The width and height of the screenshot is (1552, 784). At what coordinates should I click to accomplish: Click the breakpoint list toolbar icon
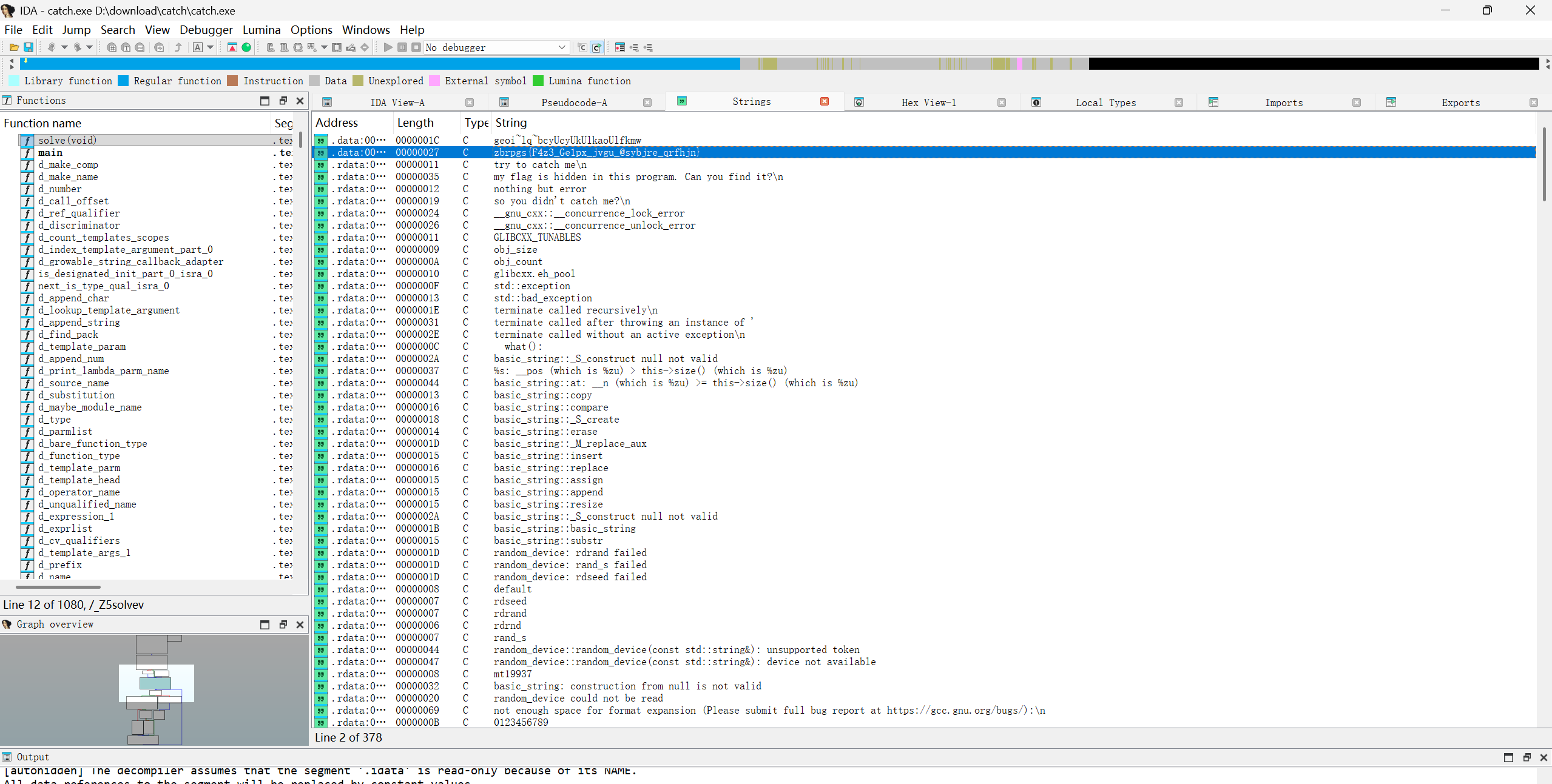619,47
